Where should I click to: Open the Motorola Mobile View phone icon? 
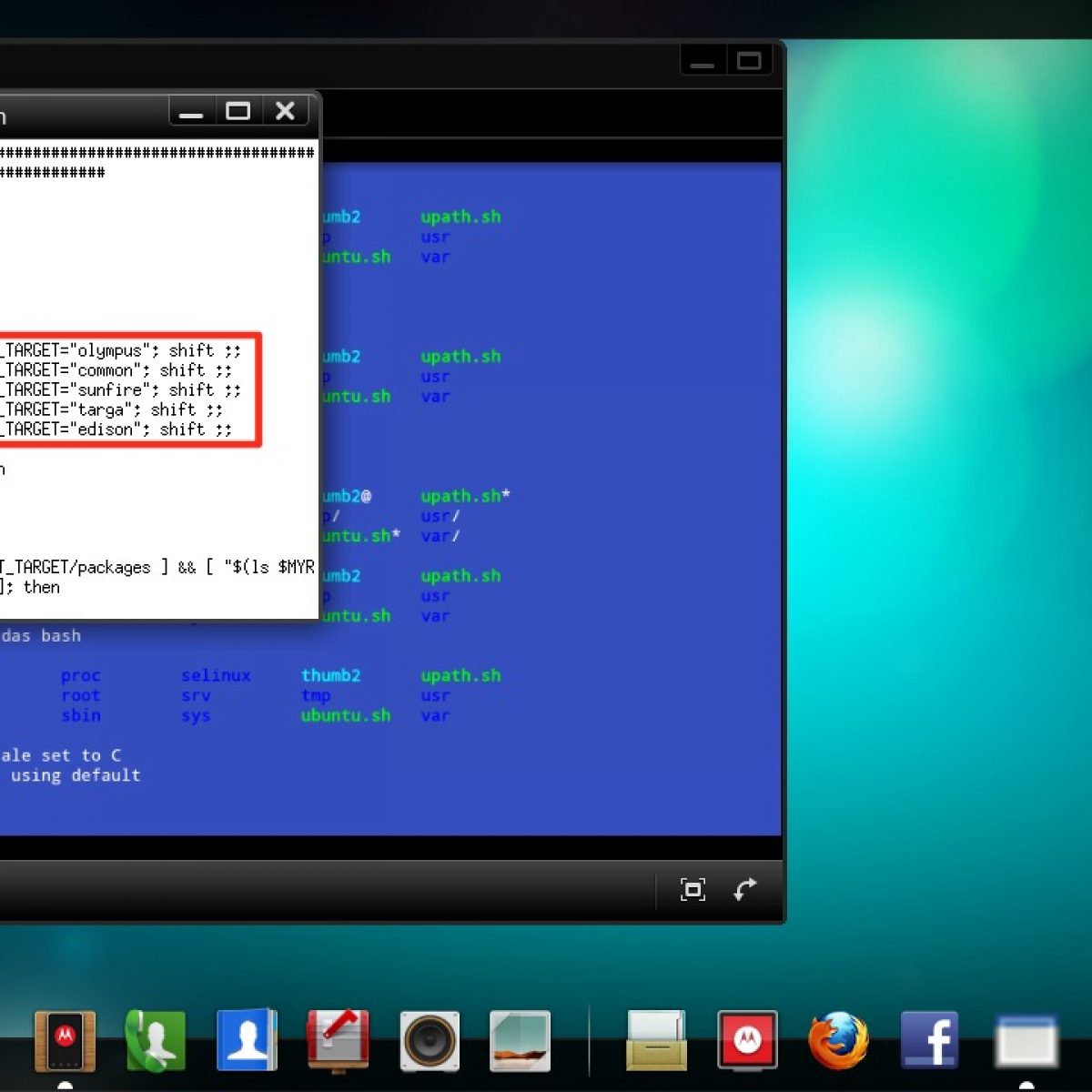point(65,1041)
